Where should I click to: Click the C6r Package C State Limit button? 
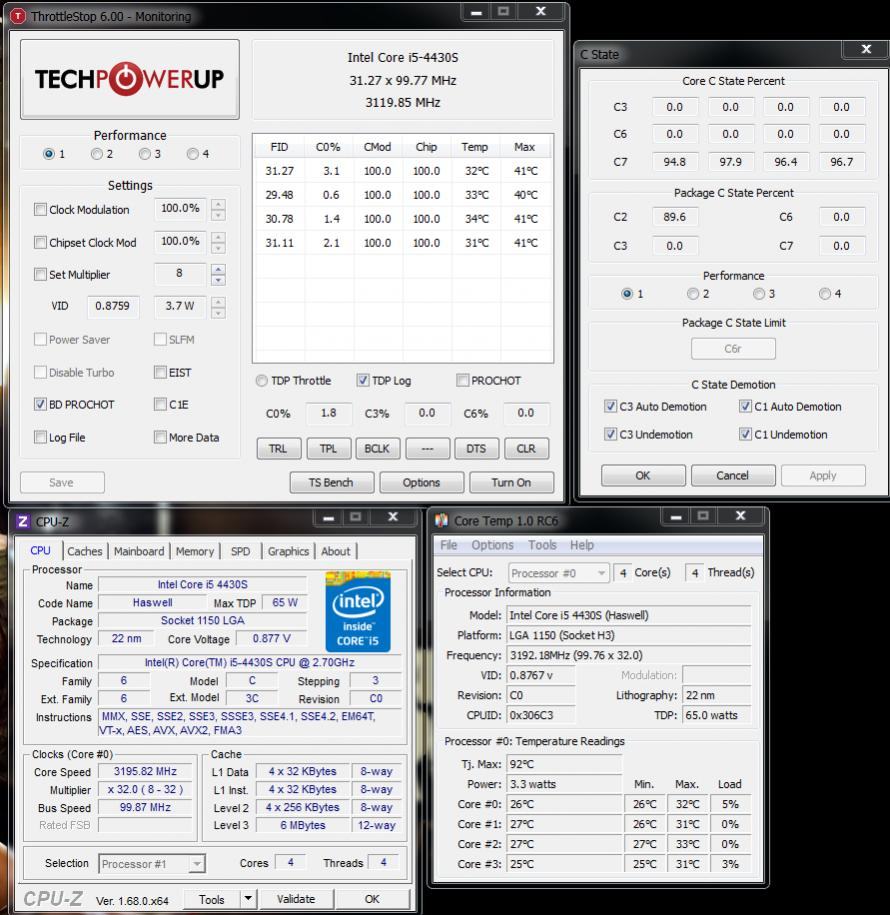point(733,349)
